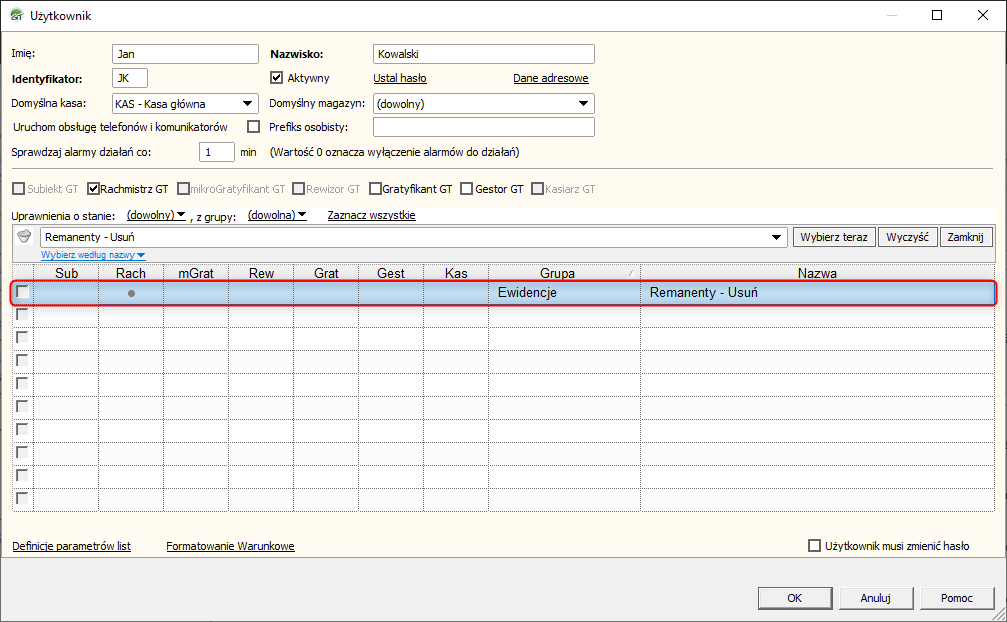Enable phone and messenger support checkbox

[254, 126]
